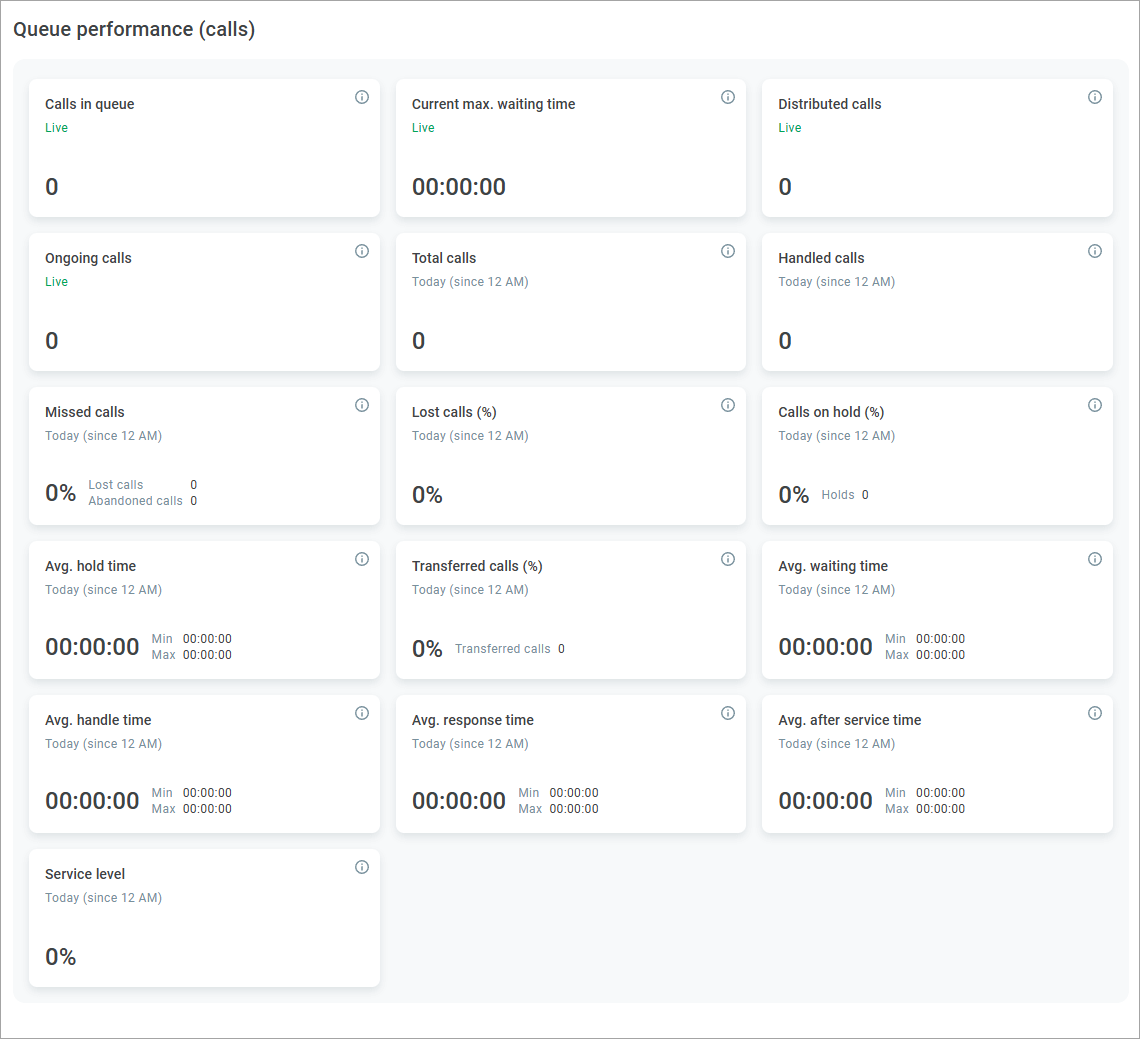Click Max label in Avg. response time card
The width and height of the screenshot is (1140, 1039).
[530, 809]
